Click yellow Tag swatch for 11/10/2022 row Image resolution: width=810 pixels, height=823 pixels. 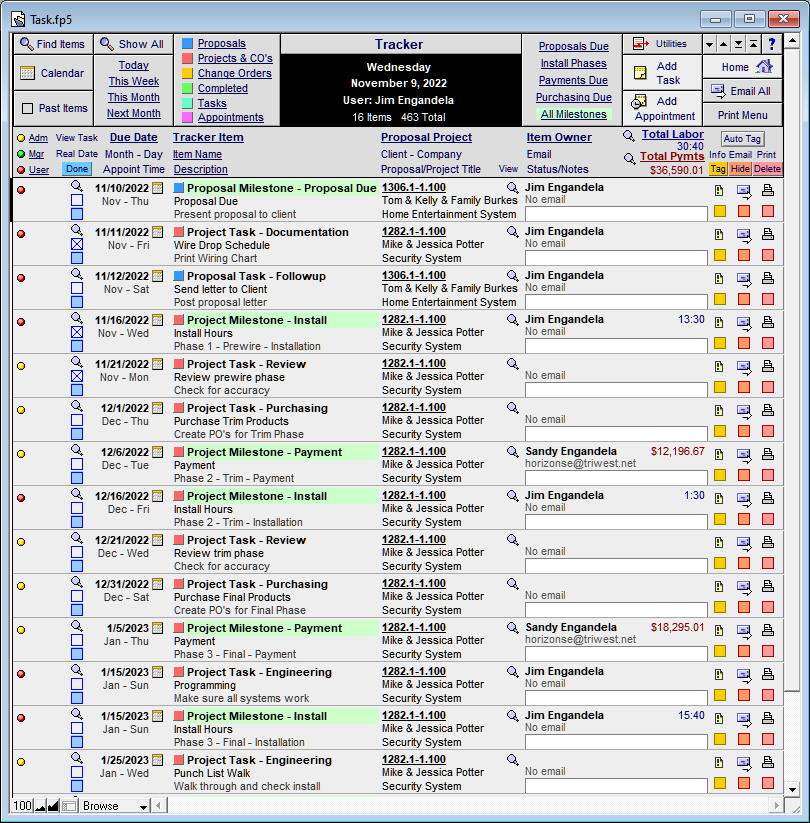pos(720,211)
